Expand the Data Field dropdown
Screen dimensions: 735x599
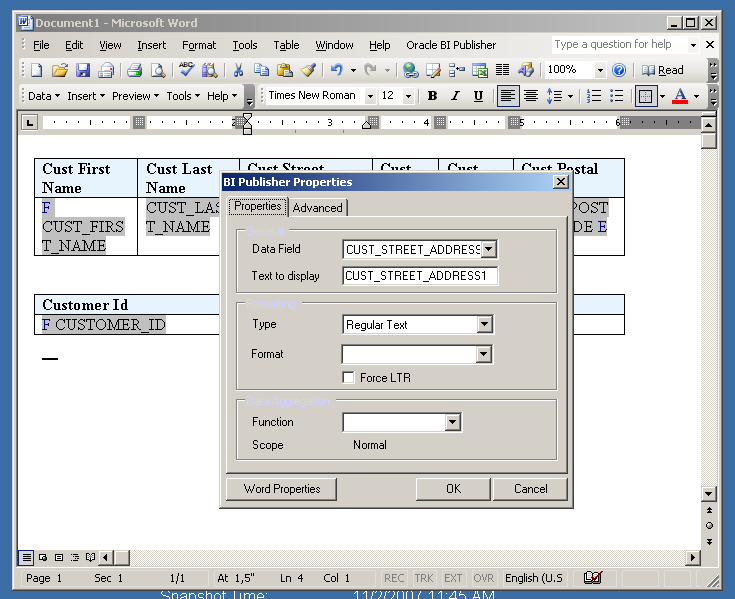(x=488, y=249)
